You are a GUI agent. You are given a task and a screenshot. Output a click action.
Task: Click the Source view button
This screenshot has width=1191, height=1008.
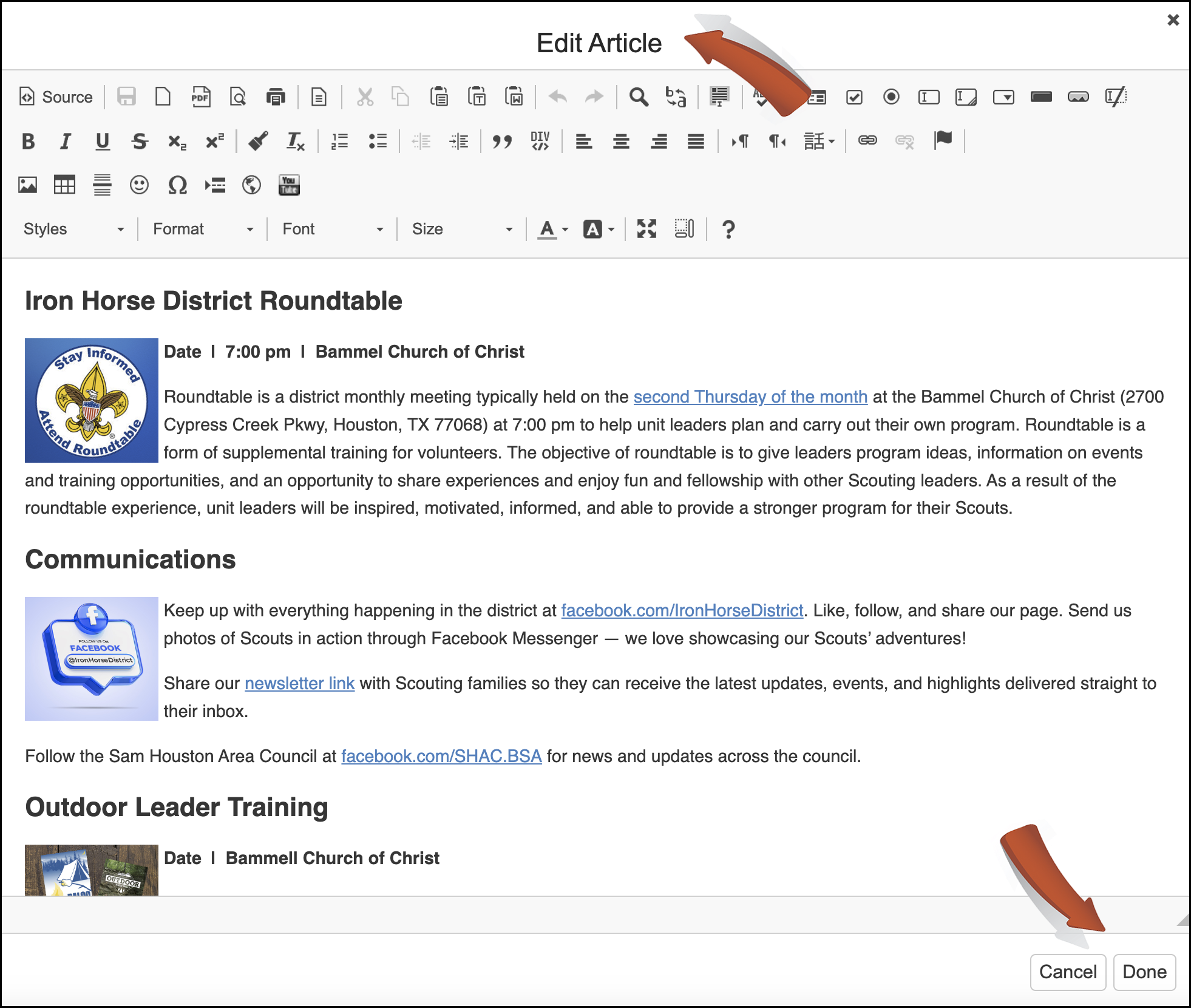[x=56, y=97]
